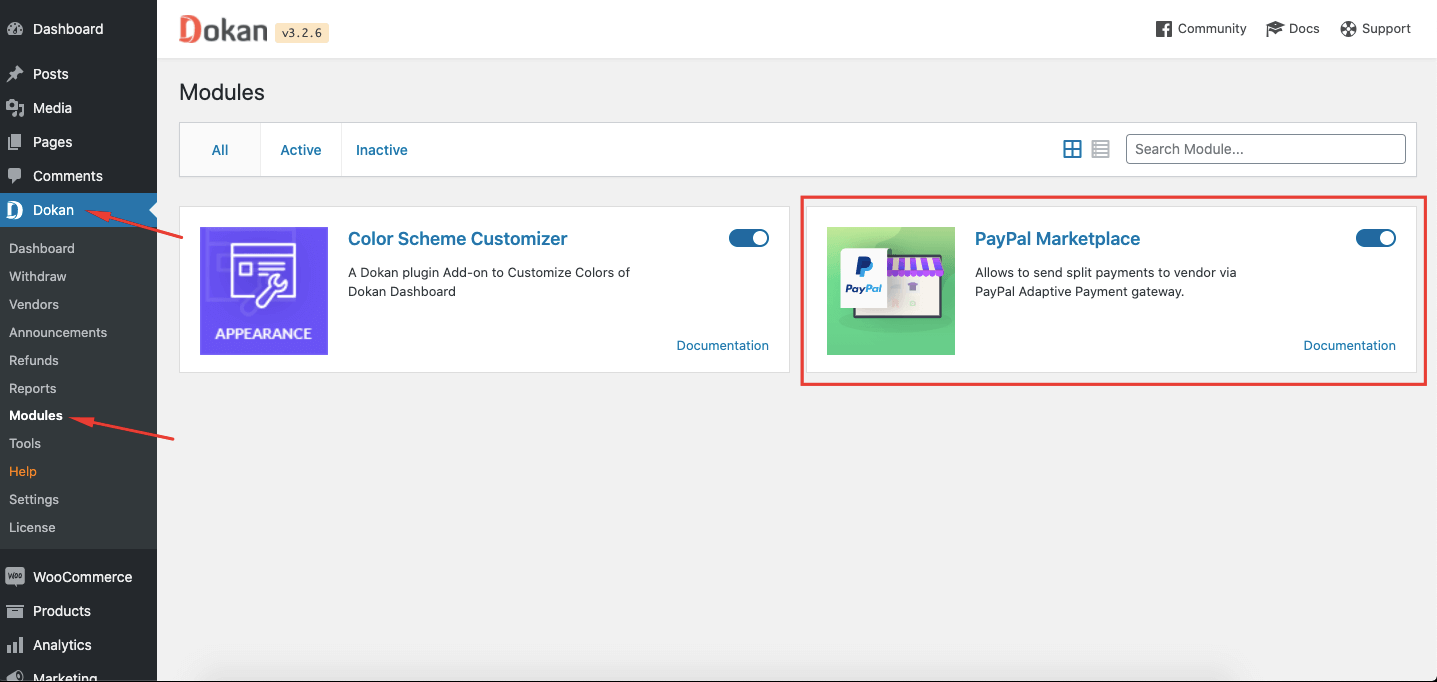1437x682 pixels.
Task: Click the Dokan D icon in sidebar
Action: click(15, 210)
